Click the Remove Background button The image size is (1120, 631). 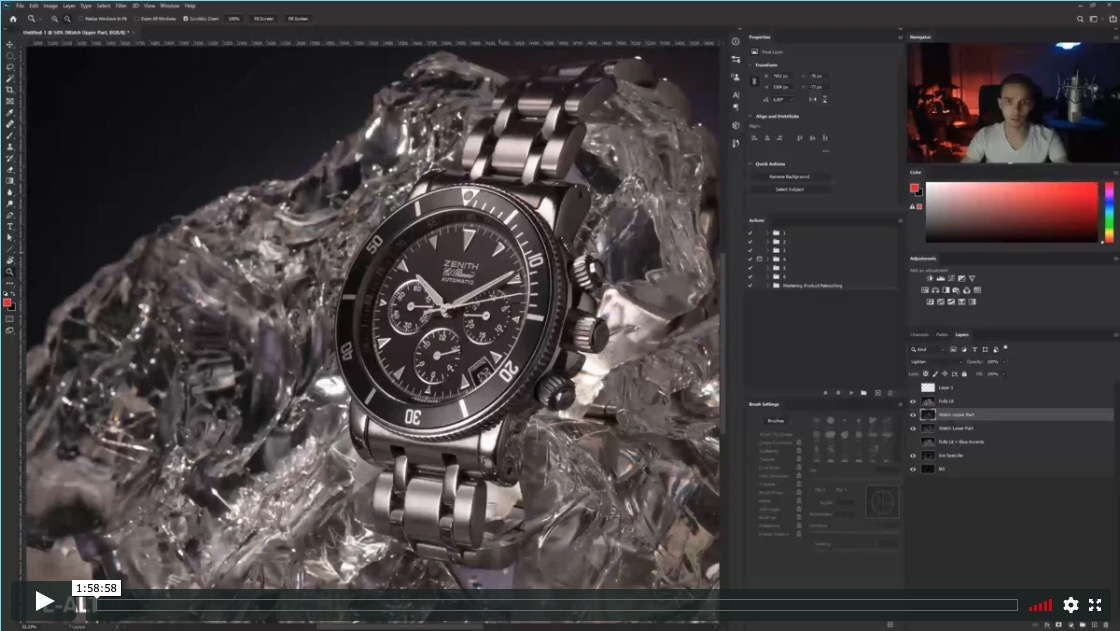[789, 177]
